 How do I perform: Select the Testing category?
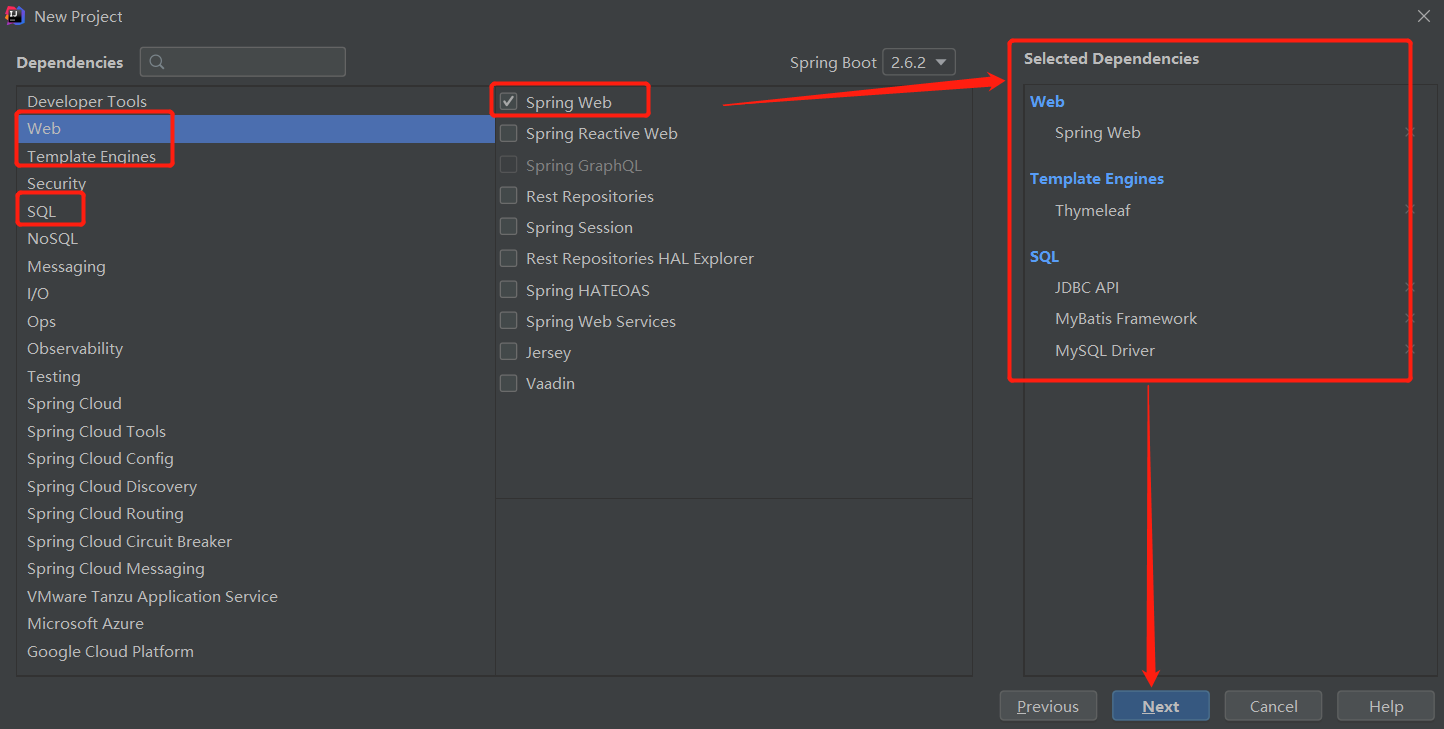tap(256, 376)
